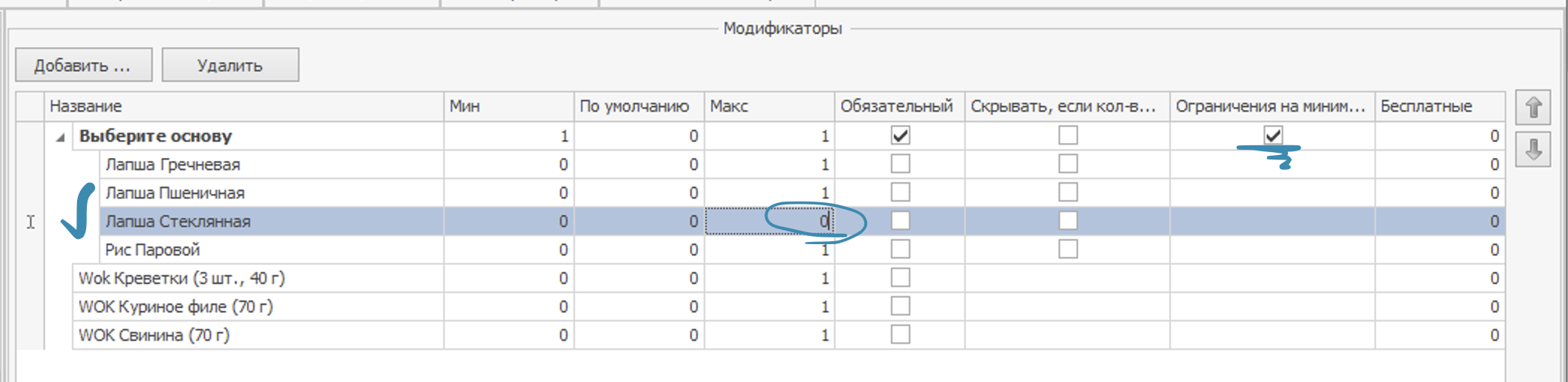Click the Бесплатные column header
Screen dimensions: 1568x382
point(1438,106)
